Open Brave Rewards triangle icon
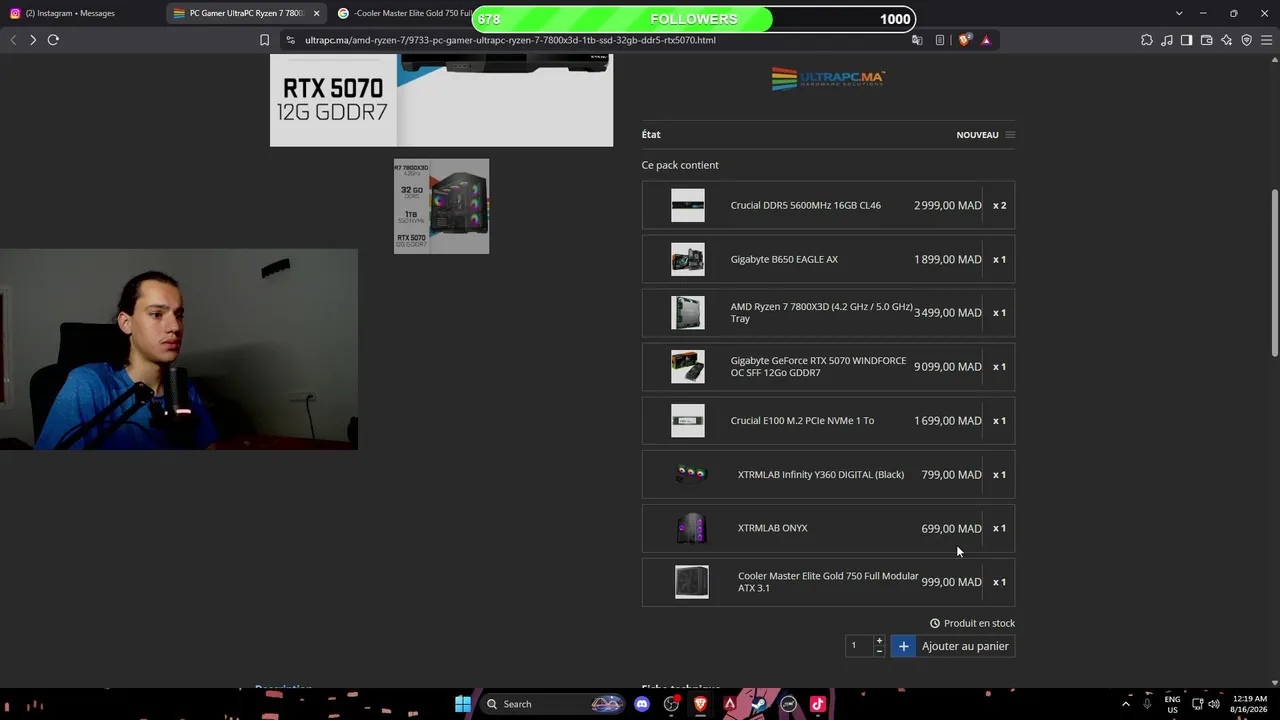The image size is (1280, 720). coord(986,40)
